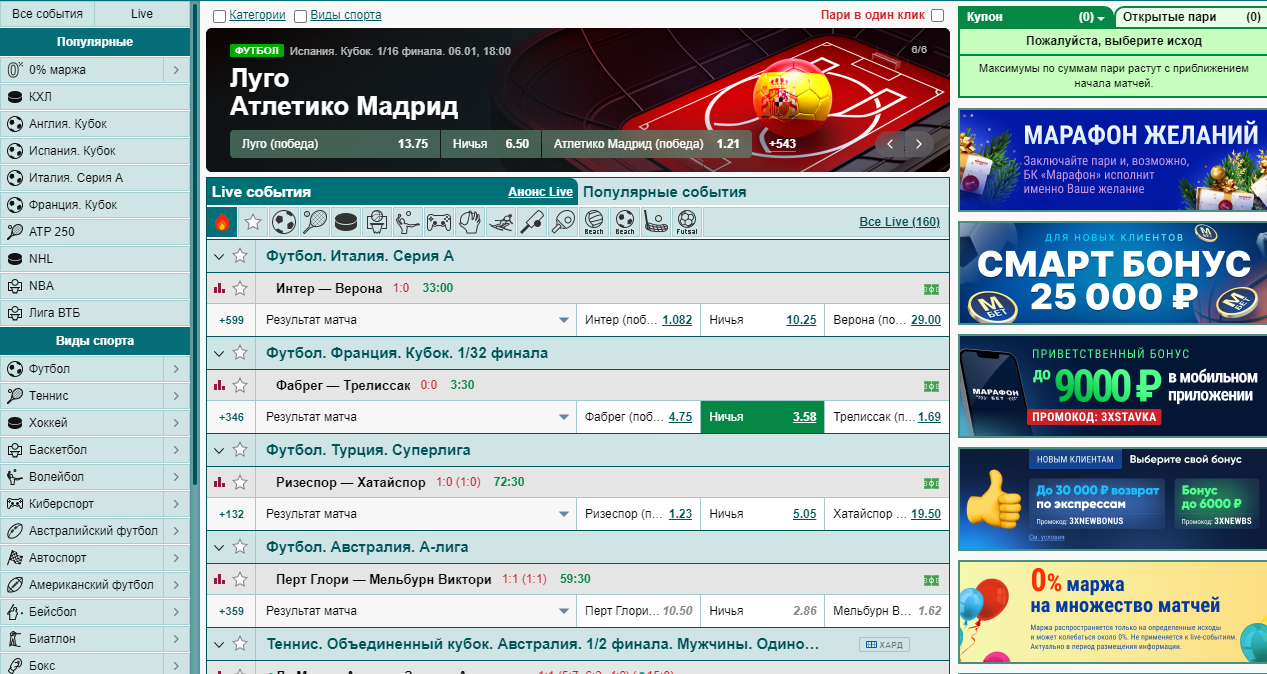This screenshot has width=1267, height=674.
Task: Open green pitch tracker icon for Фабрег — Трелиссак
Action: pyautogui.click(x=931, y=386)
